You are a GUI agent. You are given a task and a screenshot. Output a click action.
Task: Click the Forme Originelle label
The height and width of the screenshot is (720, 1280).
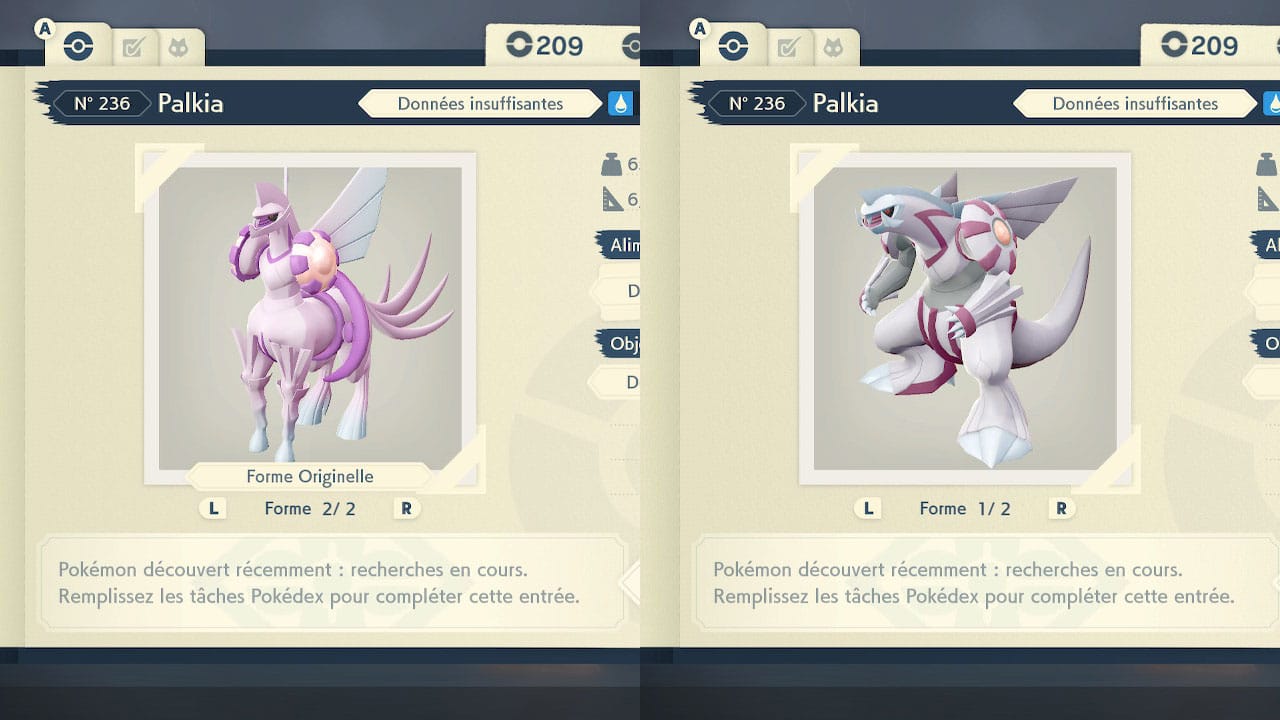(310, 476)
